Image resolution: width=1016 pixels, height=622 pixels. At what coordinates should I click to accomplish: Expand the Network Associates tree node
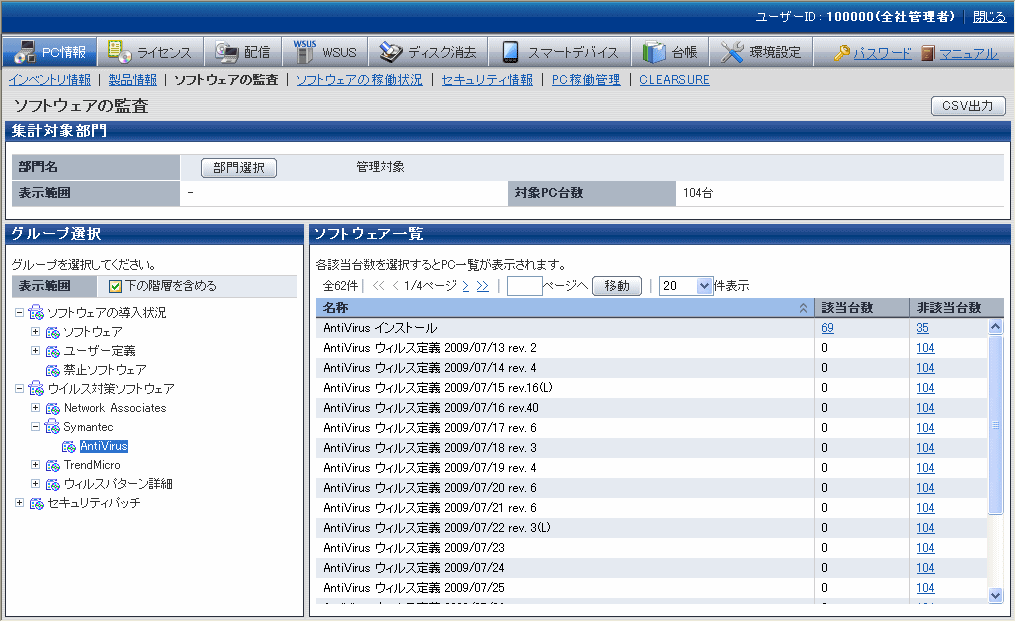(36, 408)
